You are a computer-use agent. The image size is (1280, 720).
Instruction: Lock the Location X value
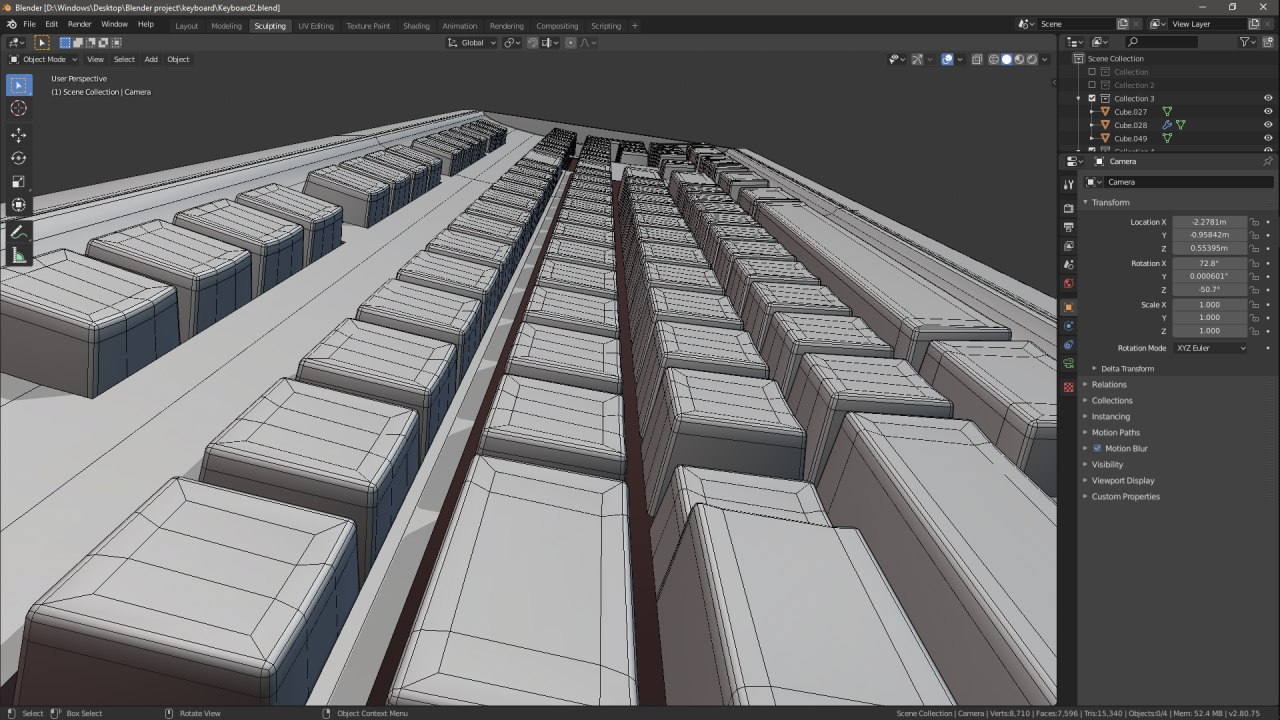point(1254,222)
